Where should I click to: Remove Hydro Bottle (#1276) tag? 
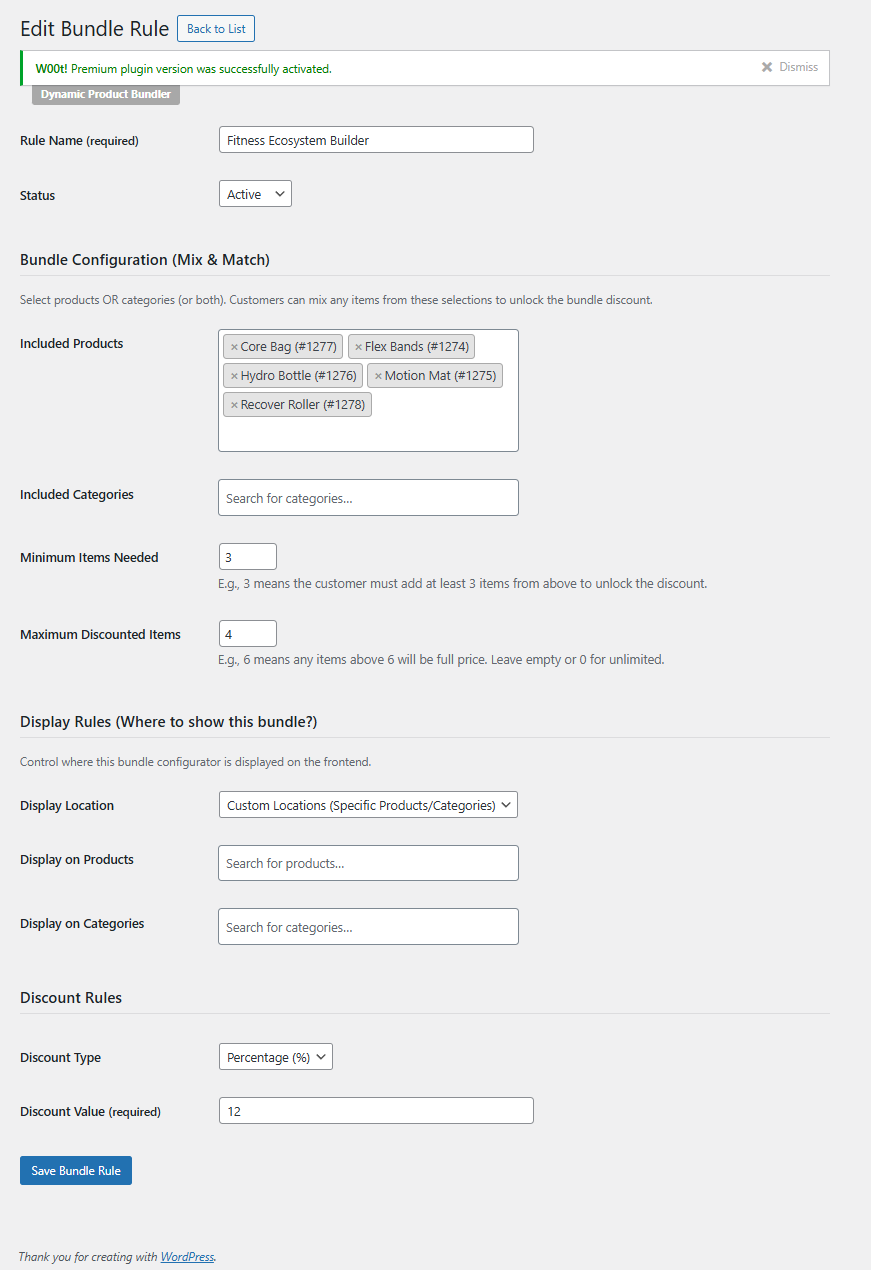point(234,376)
